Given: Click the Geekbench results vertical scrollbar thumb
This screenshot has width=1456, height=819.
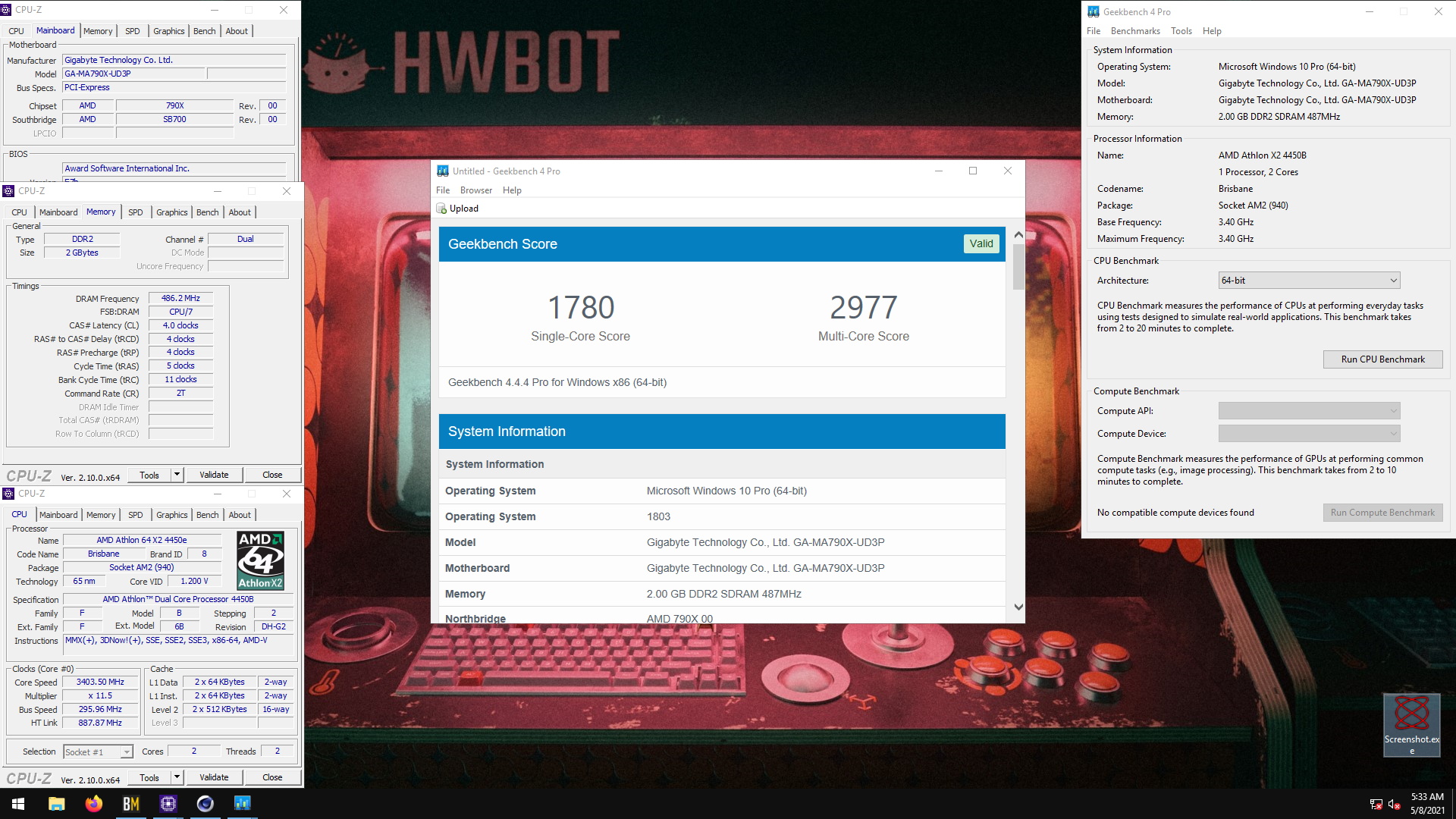Looking at the screenshot, I should (1018, 266).
